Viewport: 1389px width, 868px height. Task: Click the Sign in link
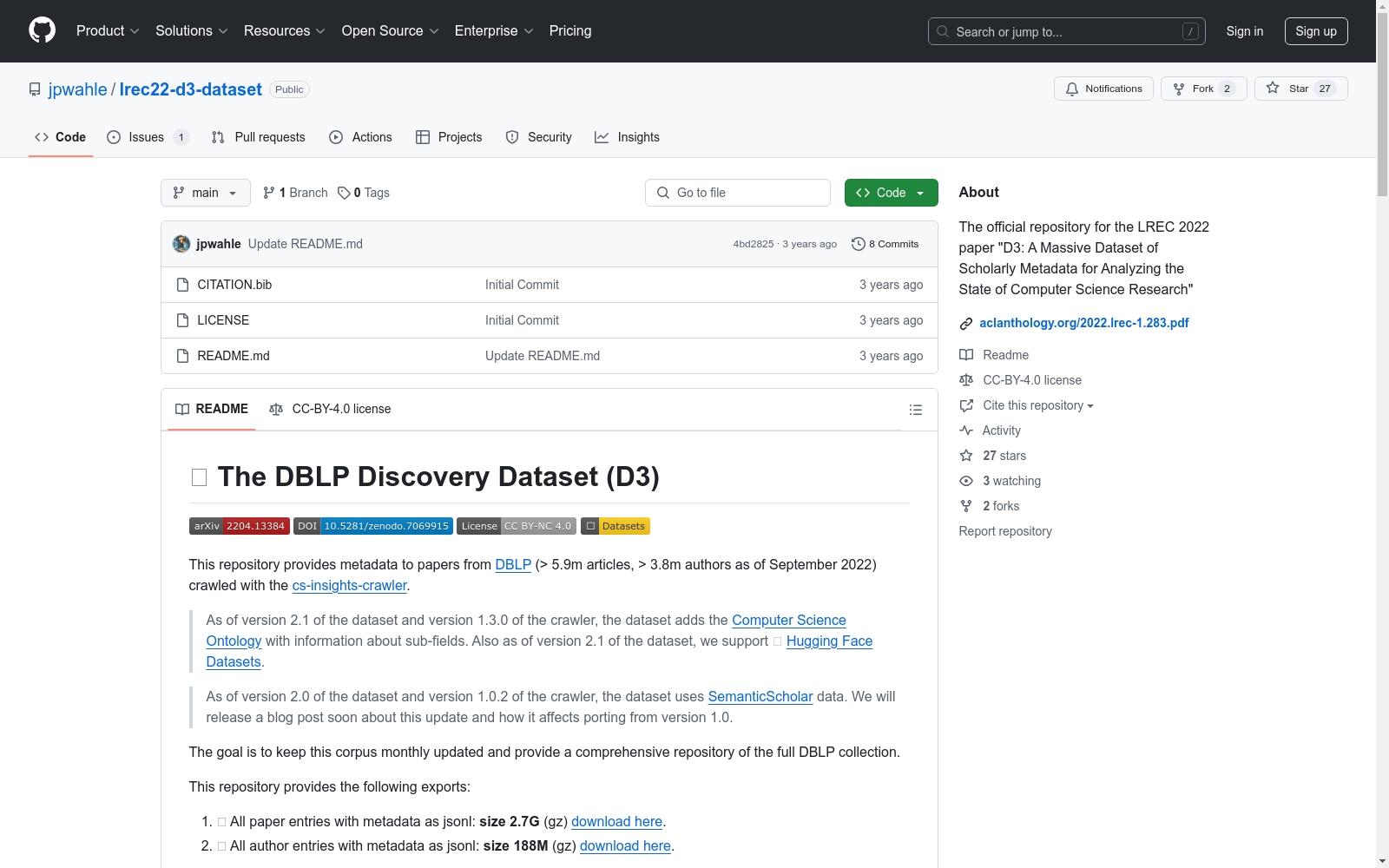click(1244, 31)
